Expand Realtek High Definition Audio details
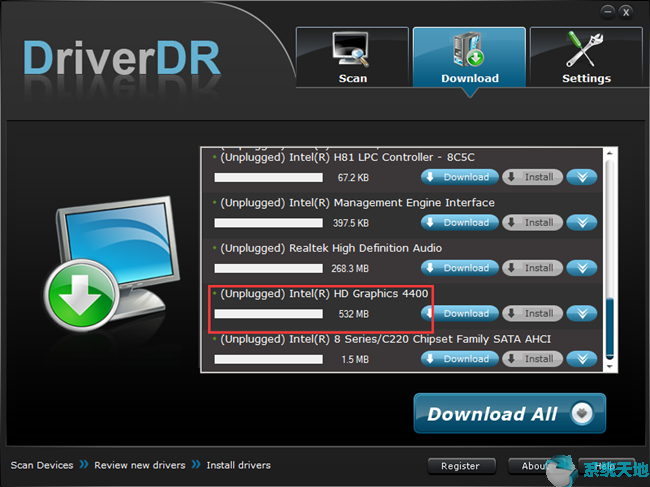This screenshot has width=650, height=487. click(x=581, y=268)
